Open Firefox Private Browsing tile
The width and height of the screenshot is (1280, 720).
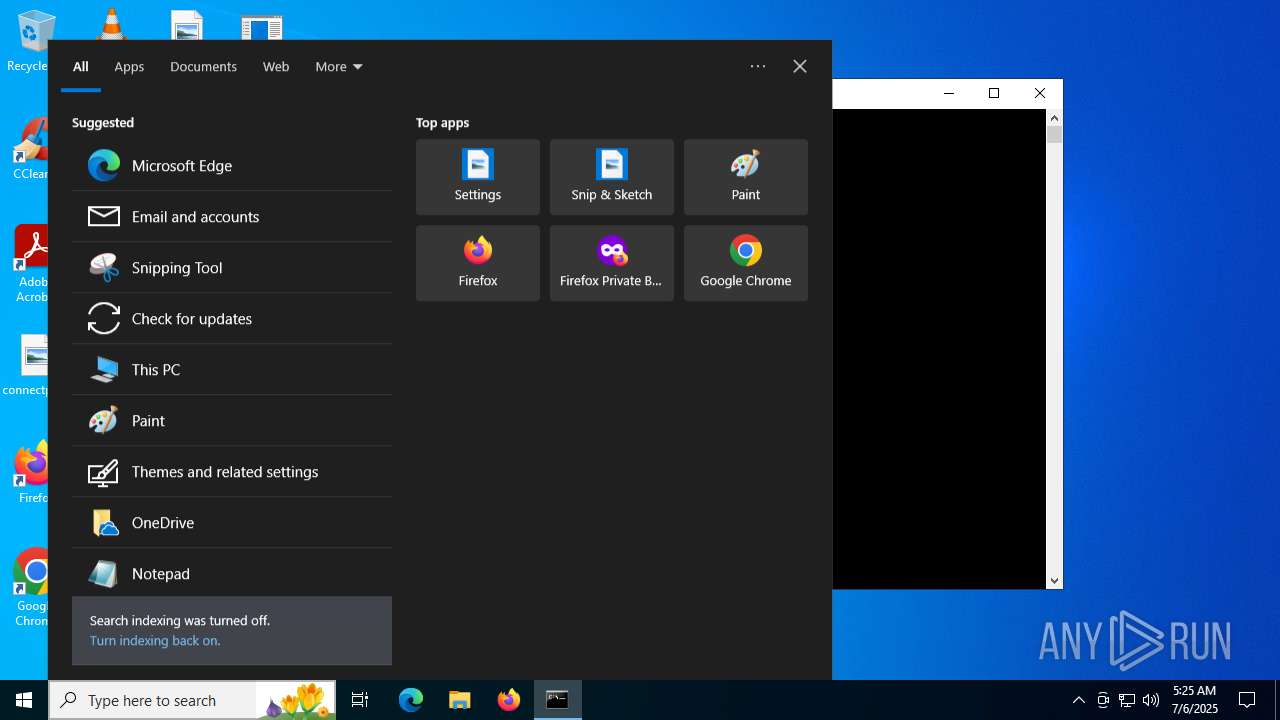(x=612, y=263)
